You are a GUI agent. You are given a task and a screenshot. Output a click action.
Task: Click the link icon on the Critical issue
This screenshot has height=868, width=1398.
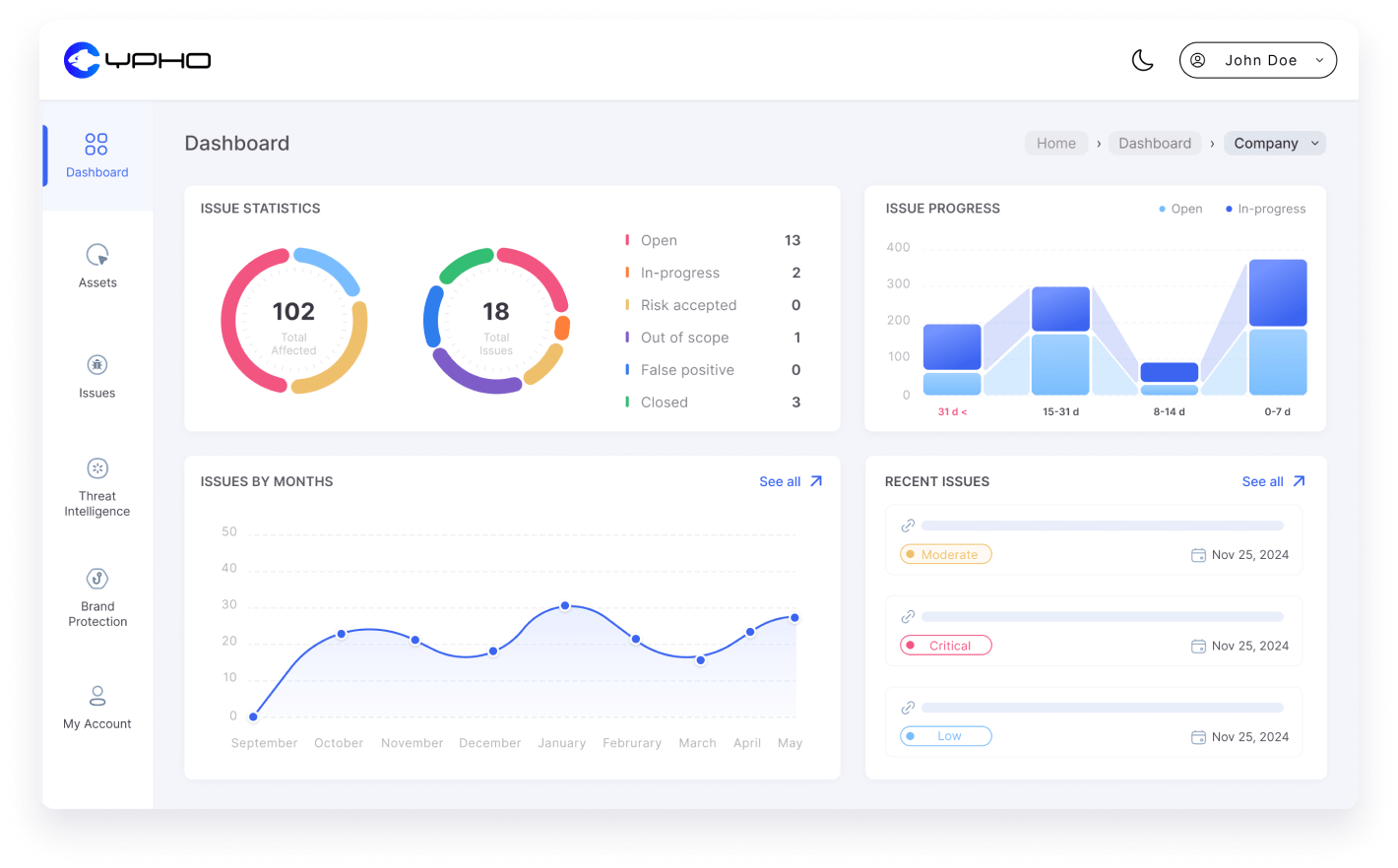pos(907,615)
